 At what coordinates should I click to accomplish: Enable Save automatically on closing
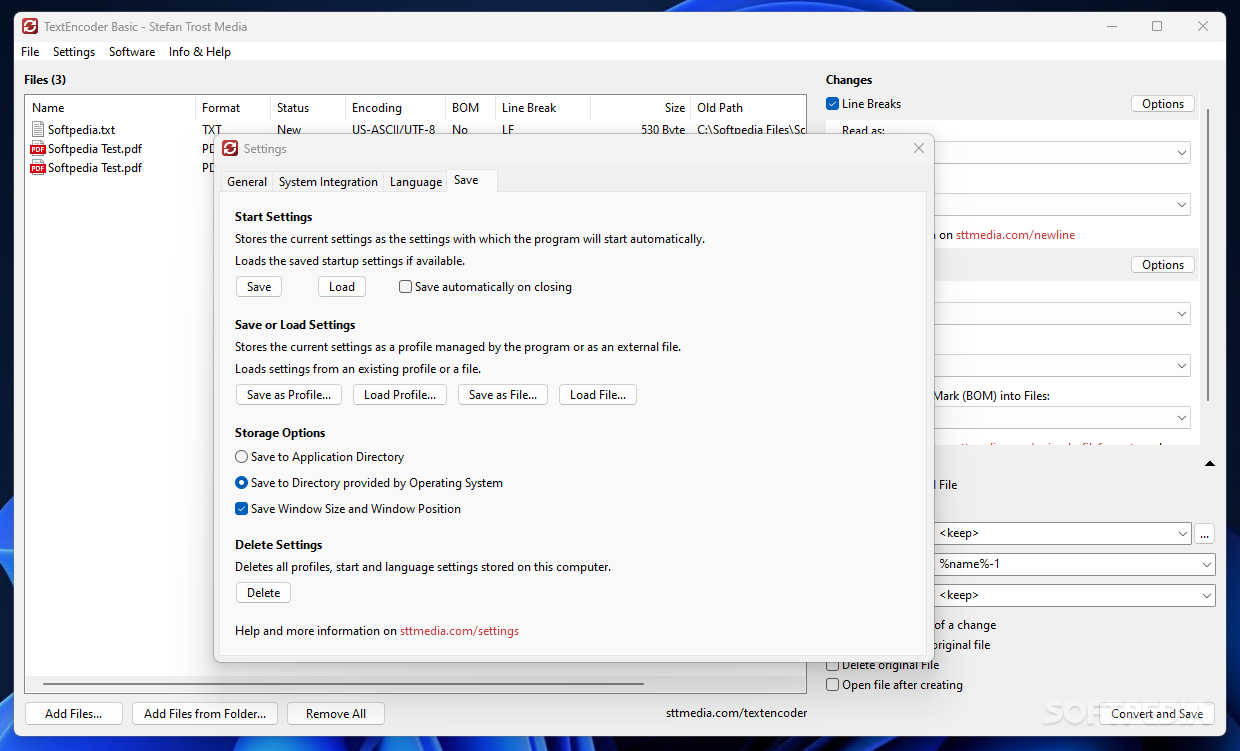[405, 287]
